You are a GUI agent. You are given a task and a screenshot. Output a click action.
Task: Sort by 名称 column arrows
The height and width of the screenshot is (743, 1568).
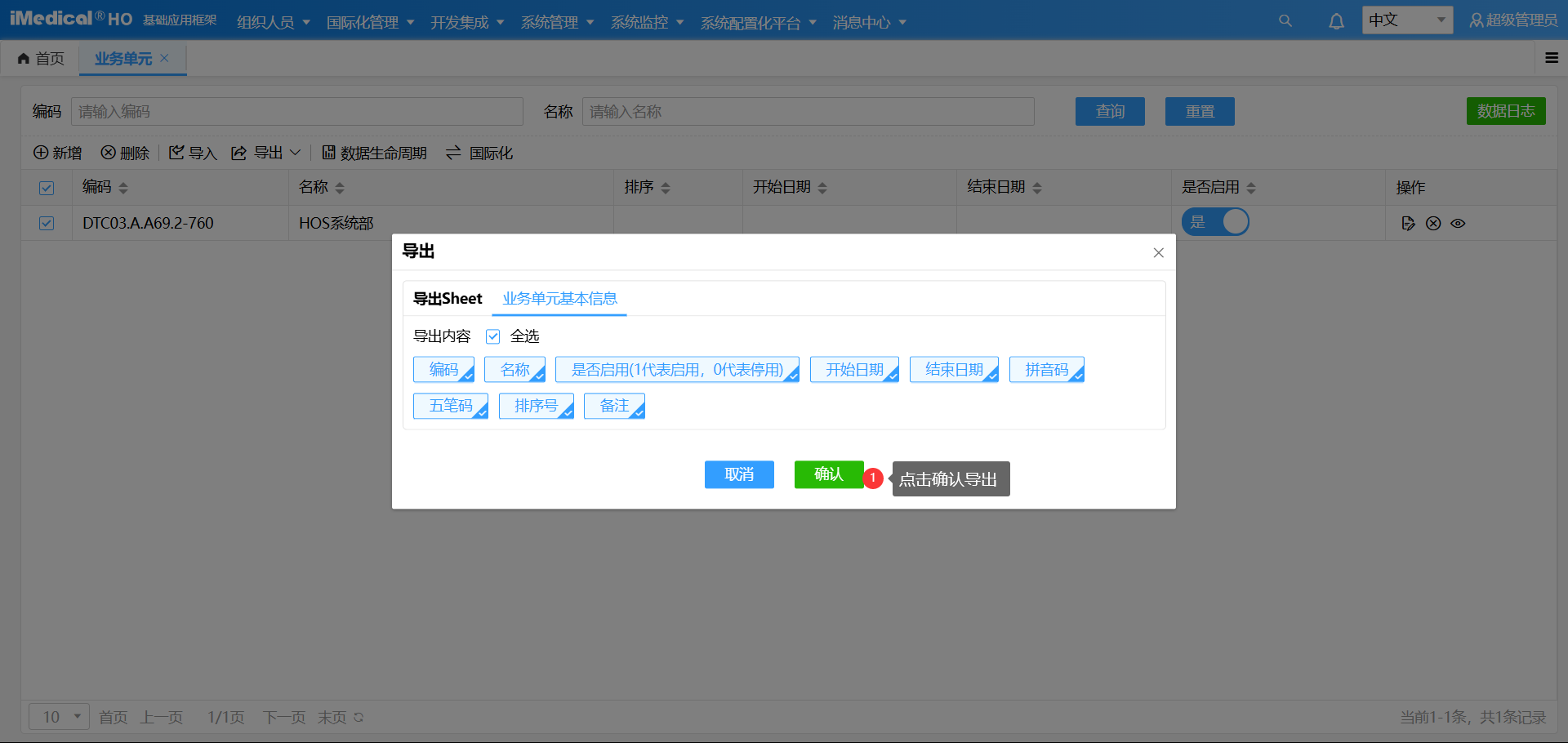pos(340,188)
